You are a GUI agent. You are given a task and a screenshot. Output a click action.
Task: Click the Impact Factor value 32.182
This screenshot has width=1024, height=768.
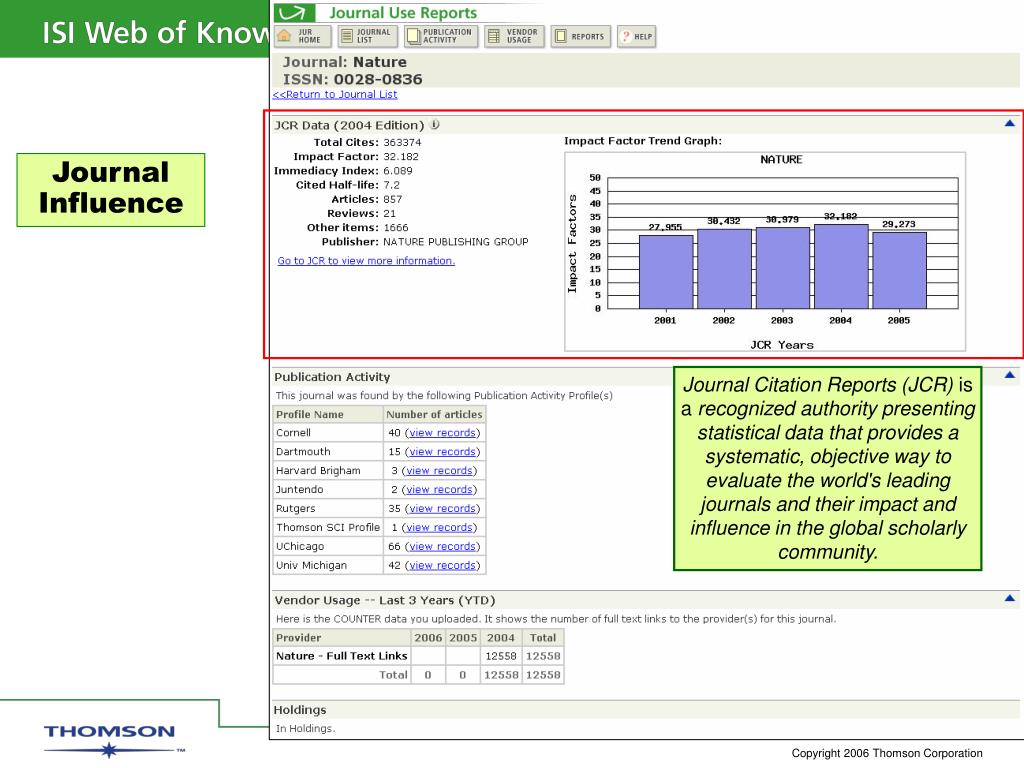click(x=401, y=157)
